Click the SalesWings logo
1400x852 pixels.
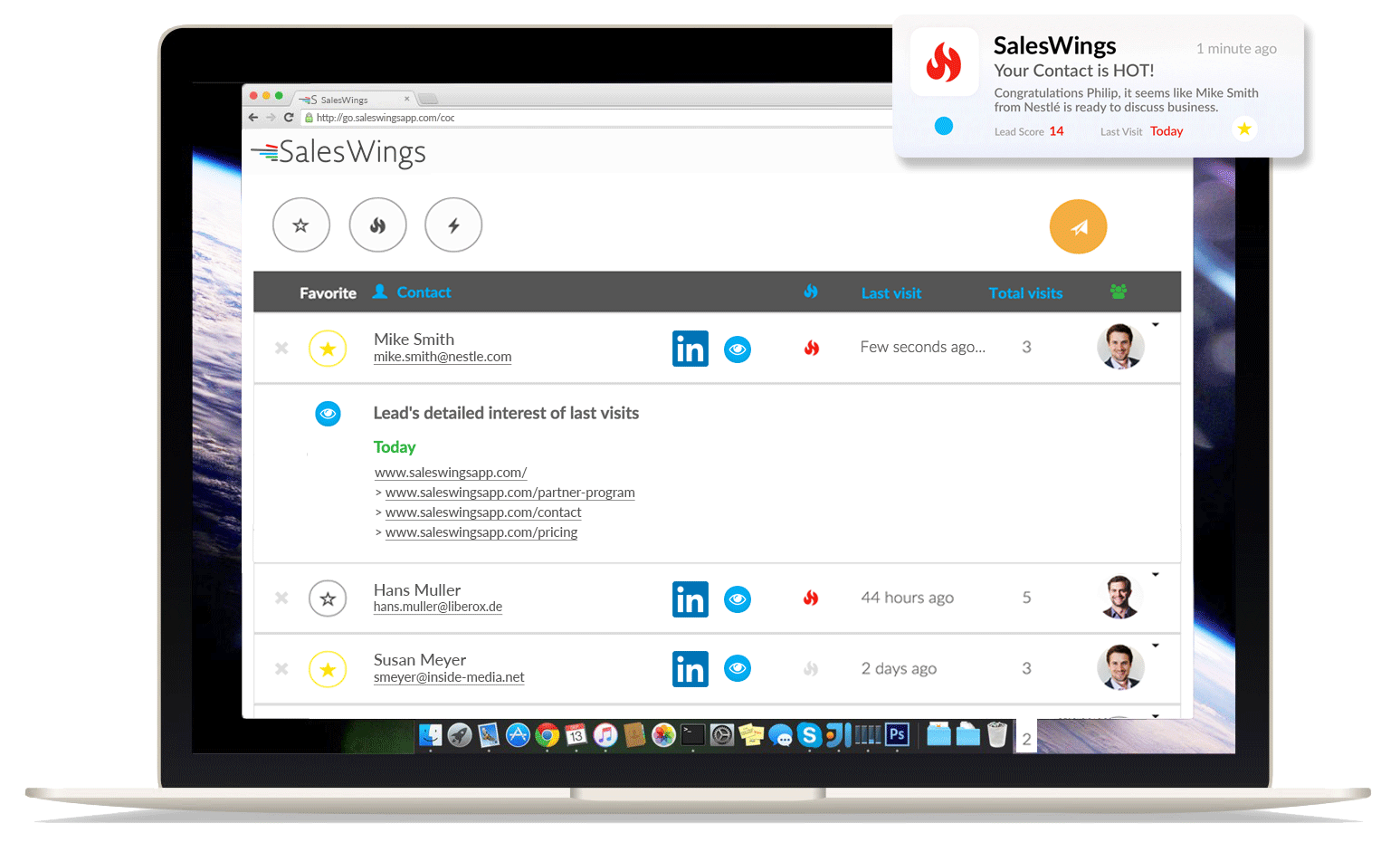click(338, 152)
